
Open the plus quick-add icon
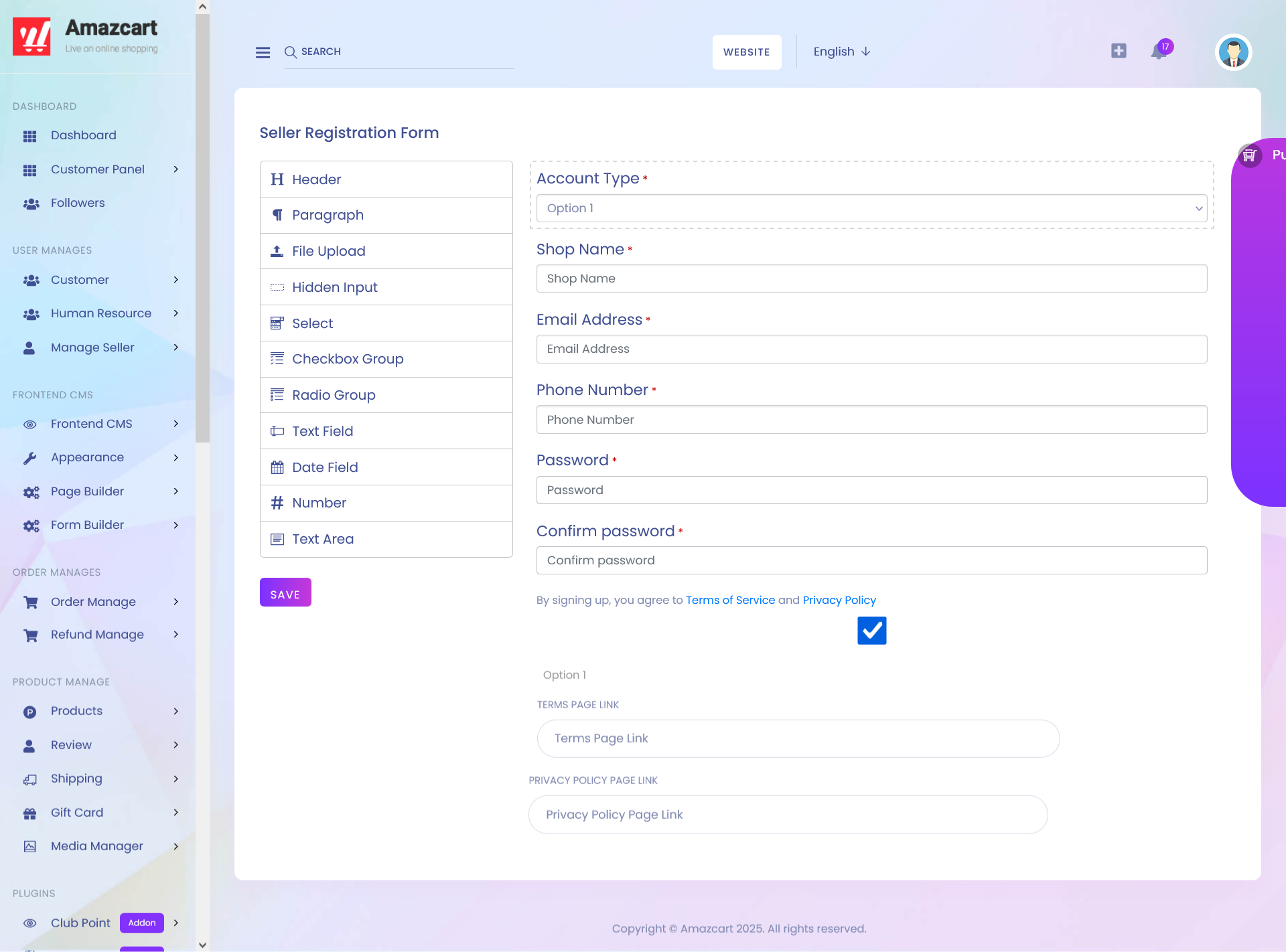point(1119,51)
